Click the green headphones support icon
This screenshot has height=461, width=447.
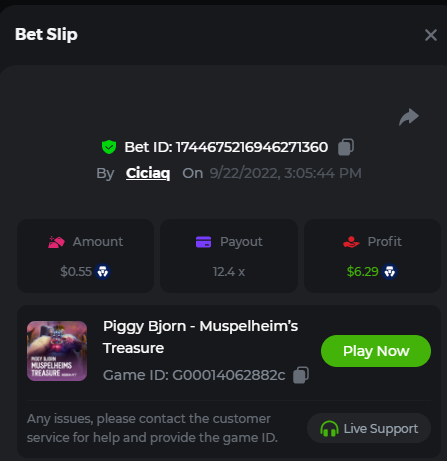click(x=329, y=429)
